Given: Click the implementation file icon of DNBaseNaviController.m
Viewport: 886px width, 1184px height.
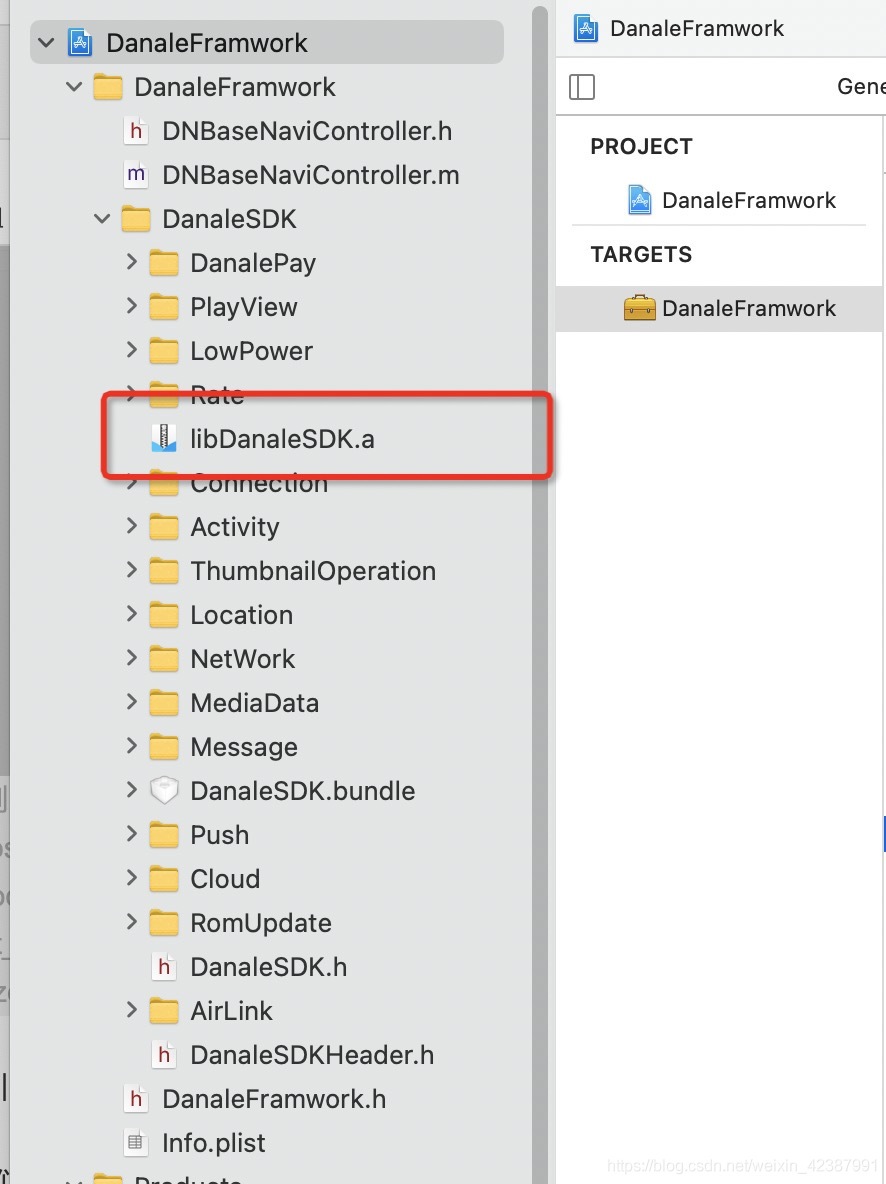Looking at the screenshot, I should pyautogui.click(x=136, y=175).
